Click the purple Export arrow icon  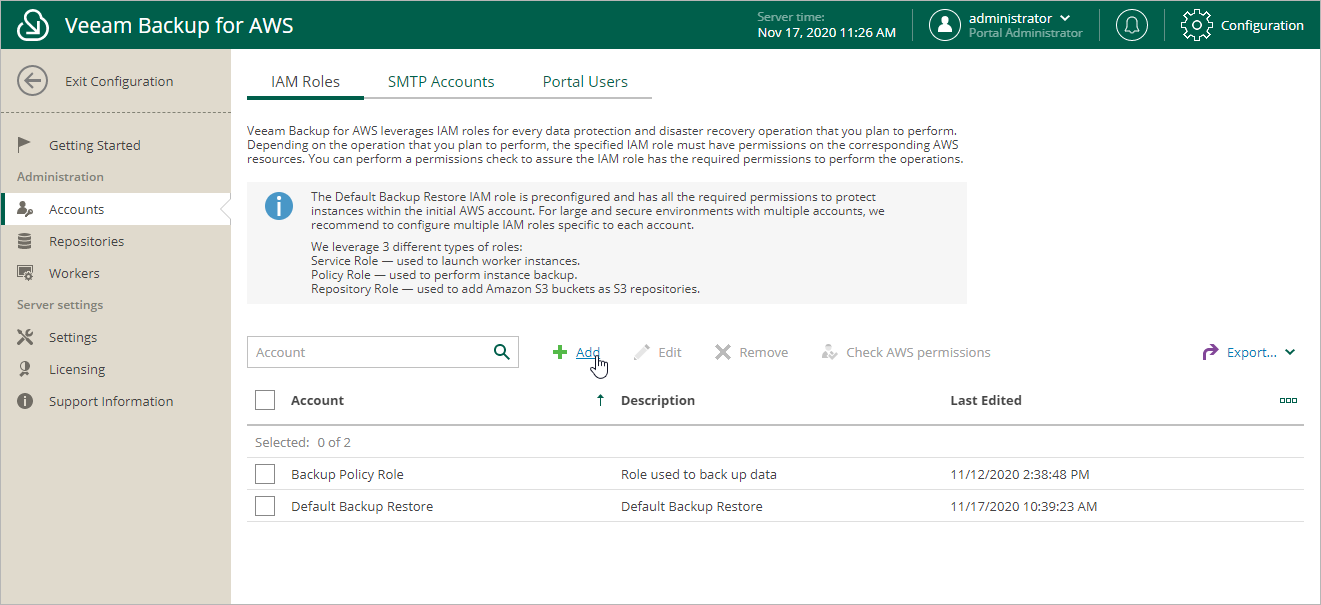(x=1210, y=352)
